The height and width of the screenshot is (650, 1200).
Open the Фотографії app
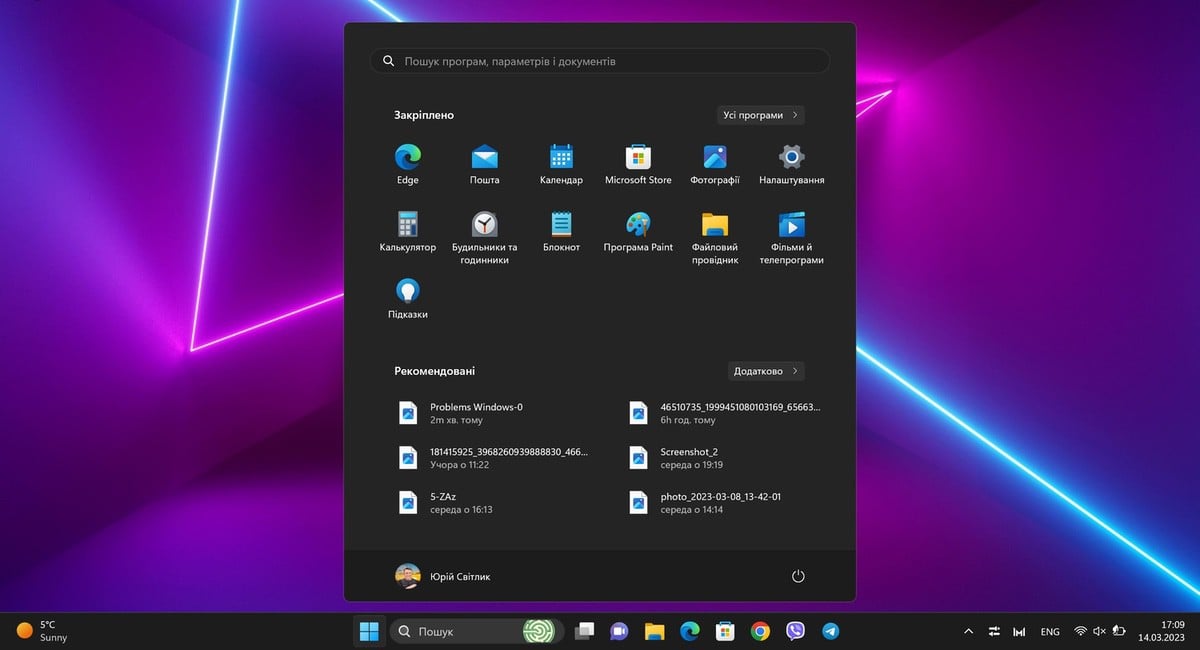point(715,164)
